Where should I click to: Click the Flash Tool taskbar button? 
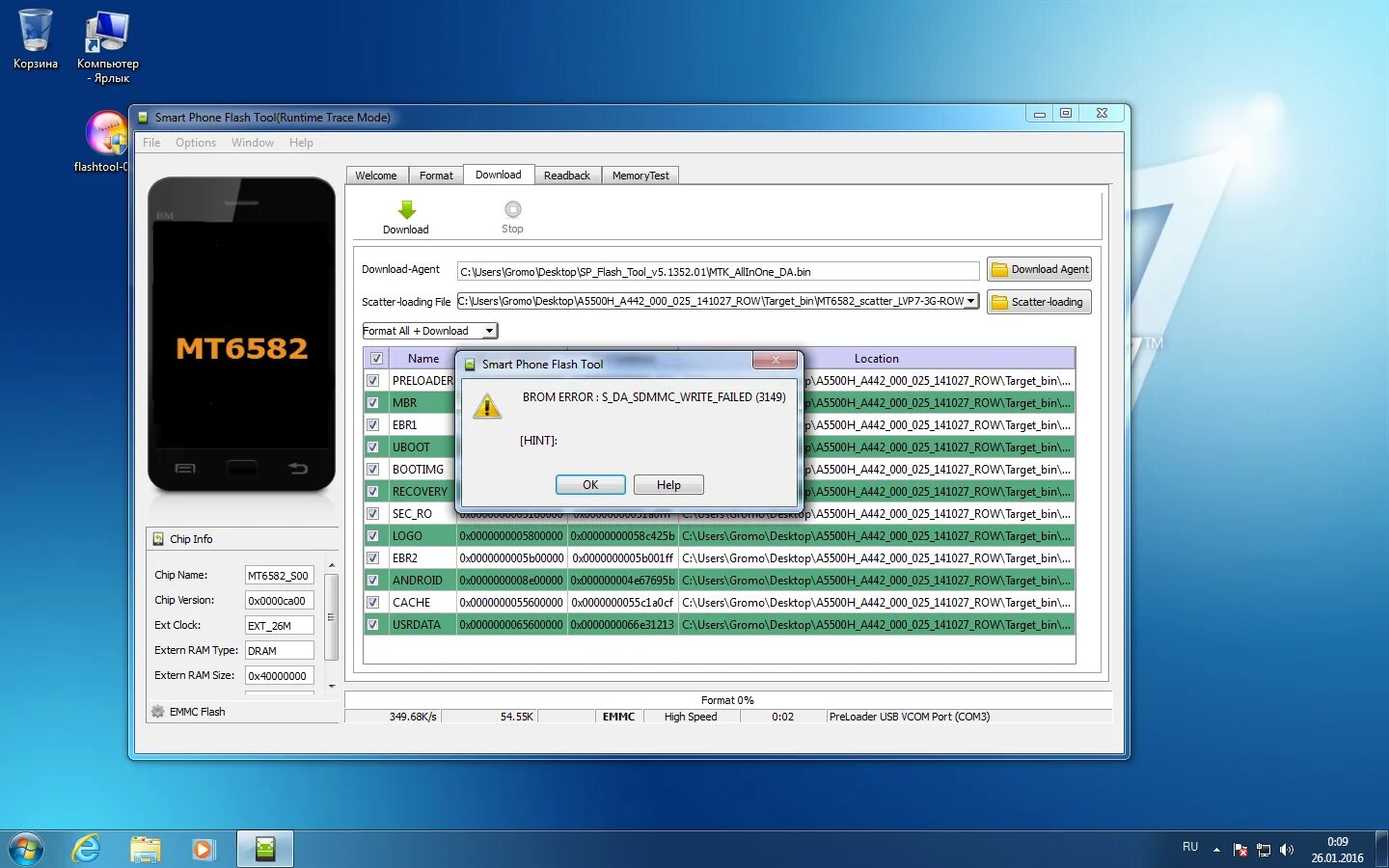pyautogui.click(x=265, y=849)
